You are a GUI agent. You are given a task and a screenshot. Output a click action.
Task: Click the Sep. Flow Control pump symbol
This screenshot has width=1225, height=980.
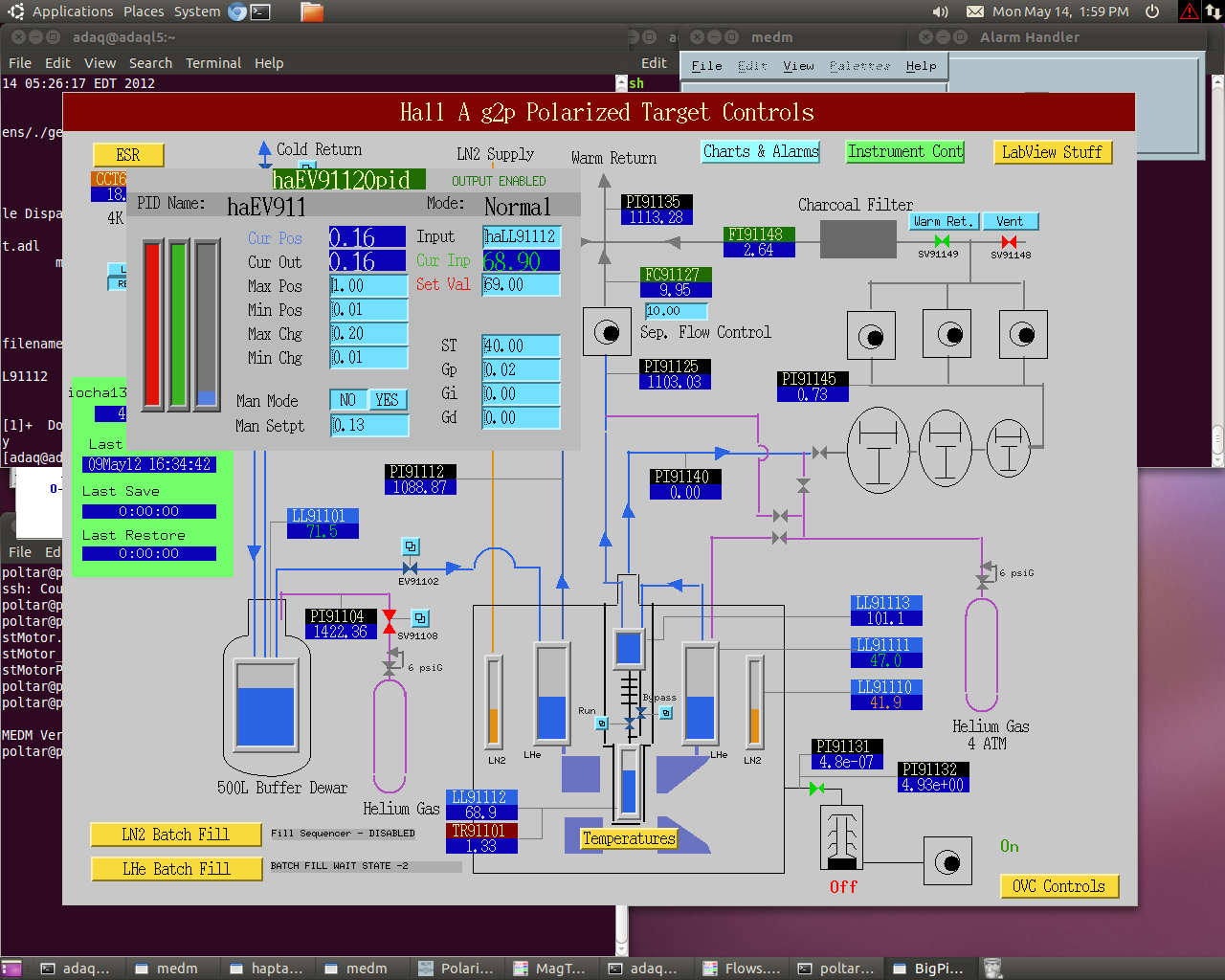(x=607, y=332)
